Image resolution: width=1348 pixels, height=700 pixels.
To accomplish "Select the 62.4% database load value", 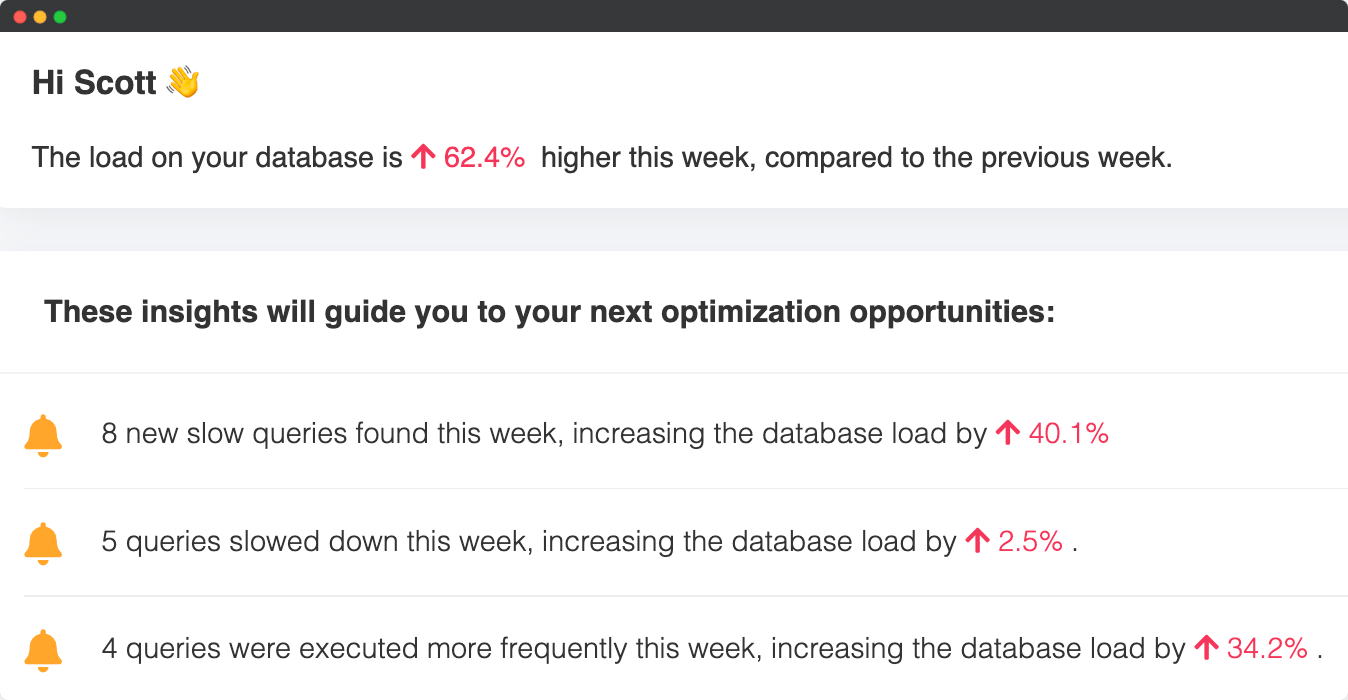I will coord(484,157).
